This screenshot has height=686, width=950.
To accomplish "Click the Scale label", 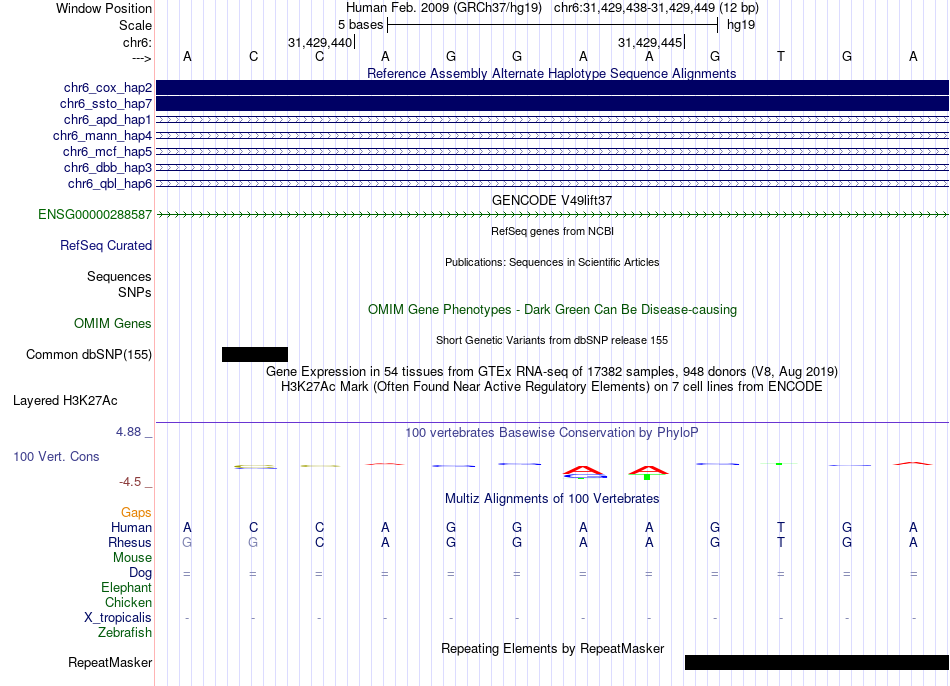I will pyautogui.click(x=136, y=25).
